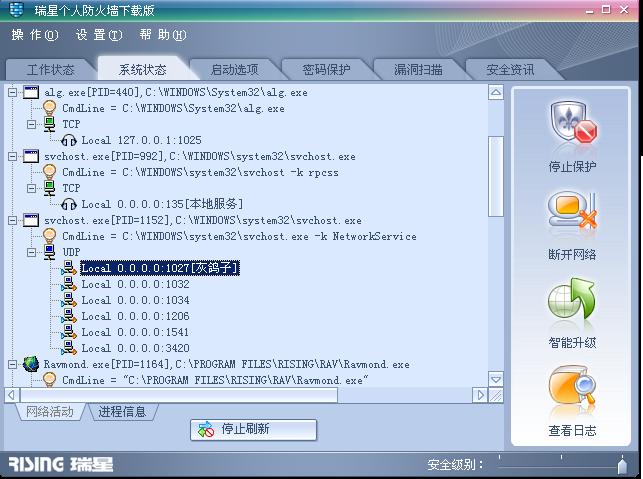Viewport: 643px width, 479px height.
Task: Open the 帮助(H) menu
Action: pos(163,35)
